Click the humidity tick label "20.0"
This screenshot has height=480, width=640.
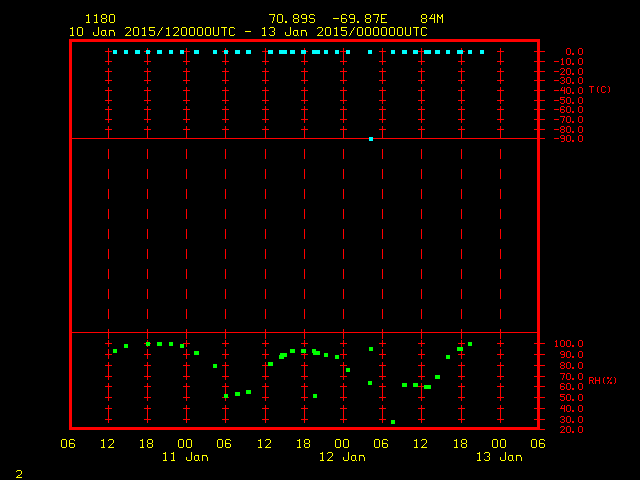(571, 429)
